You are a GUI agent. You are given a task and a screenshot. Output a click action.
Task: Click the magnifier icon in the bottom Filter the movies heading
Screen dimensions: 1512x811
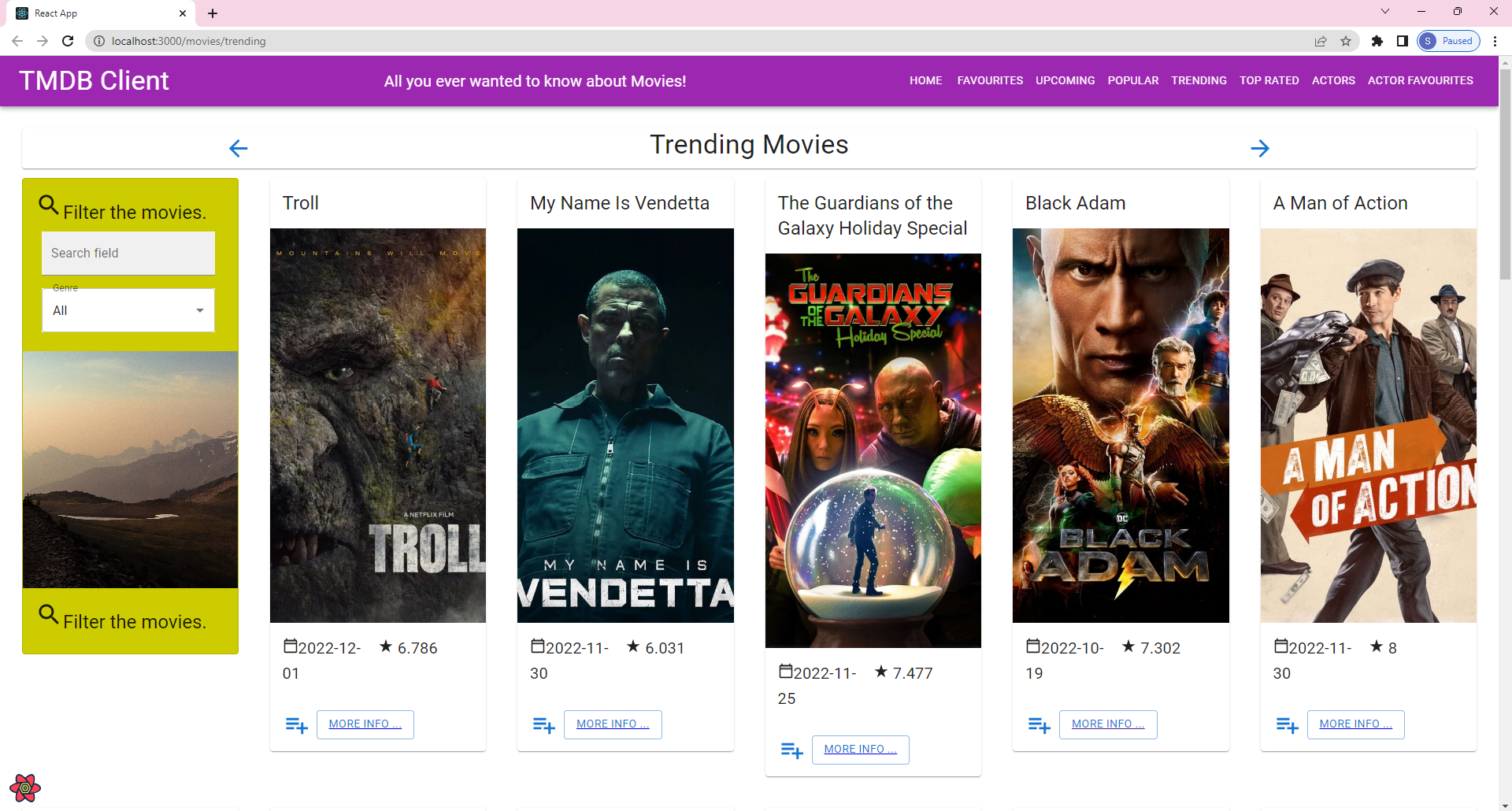point(49,614)
